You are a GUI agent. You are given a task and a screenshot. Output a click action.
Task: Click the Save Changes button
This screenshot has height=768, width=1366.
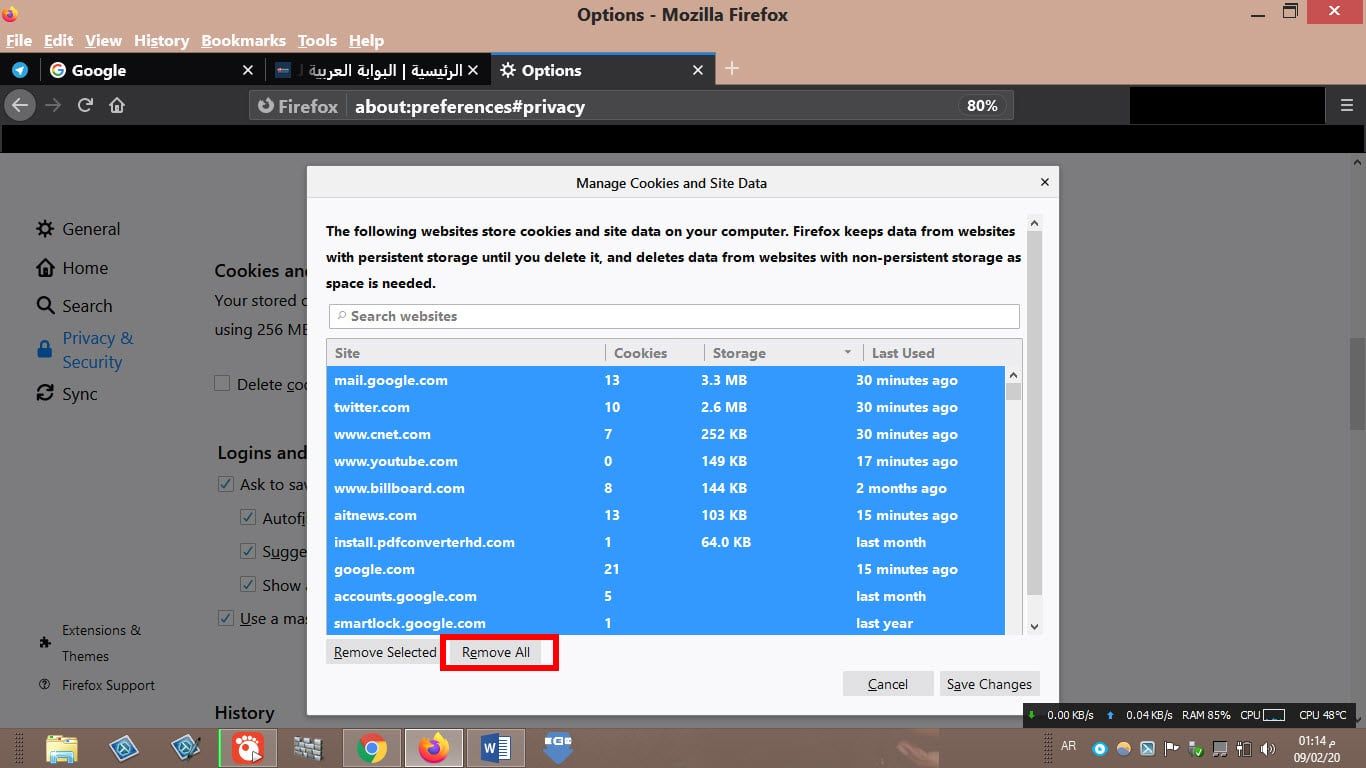click(x=989, y=684)
